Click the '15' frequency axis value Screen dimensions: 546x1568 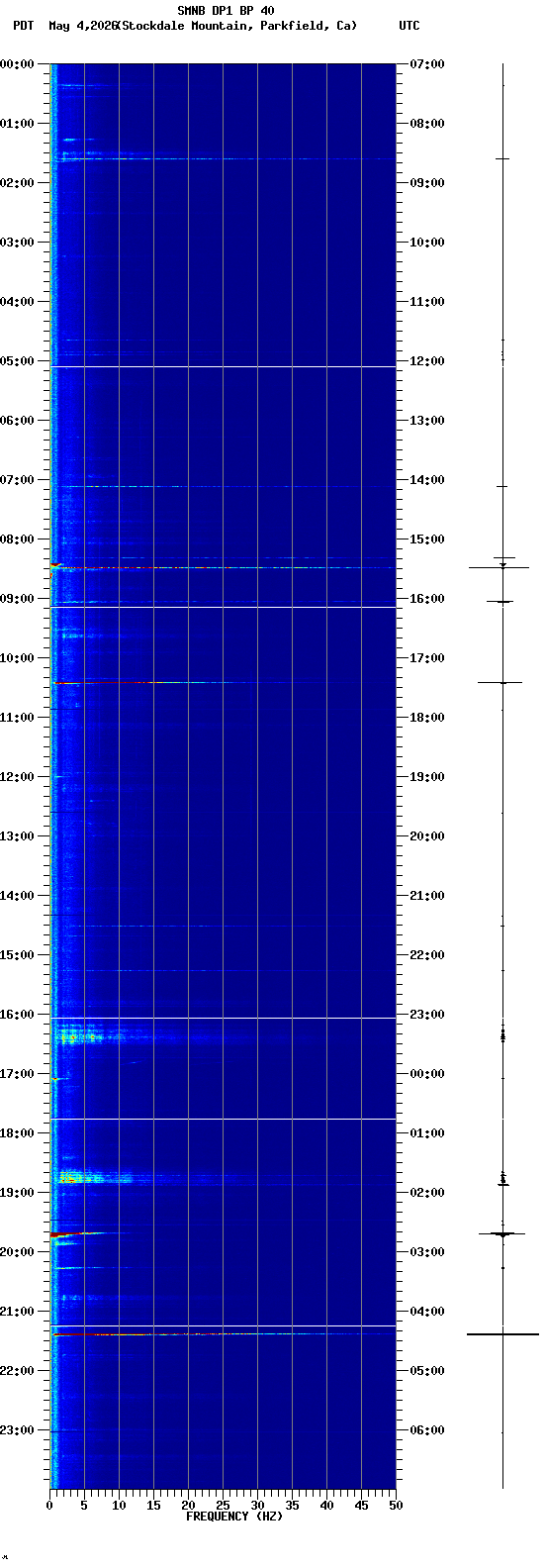[x=153, y=1506]
